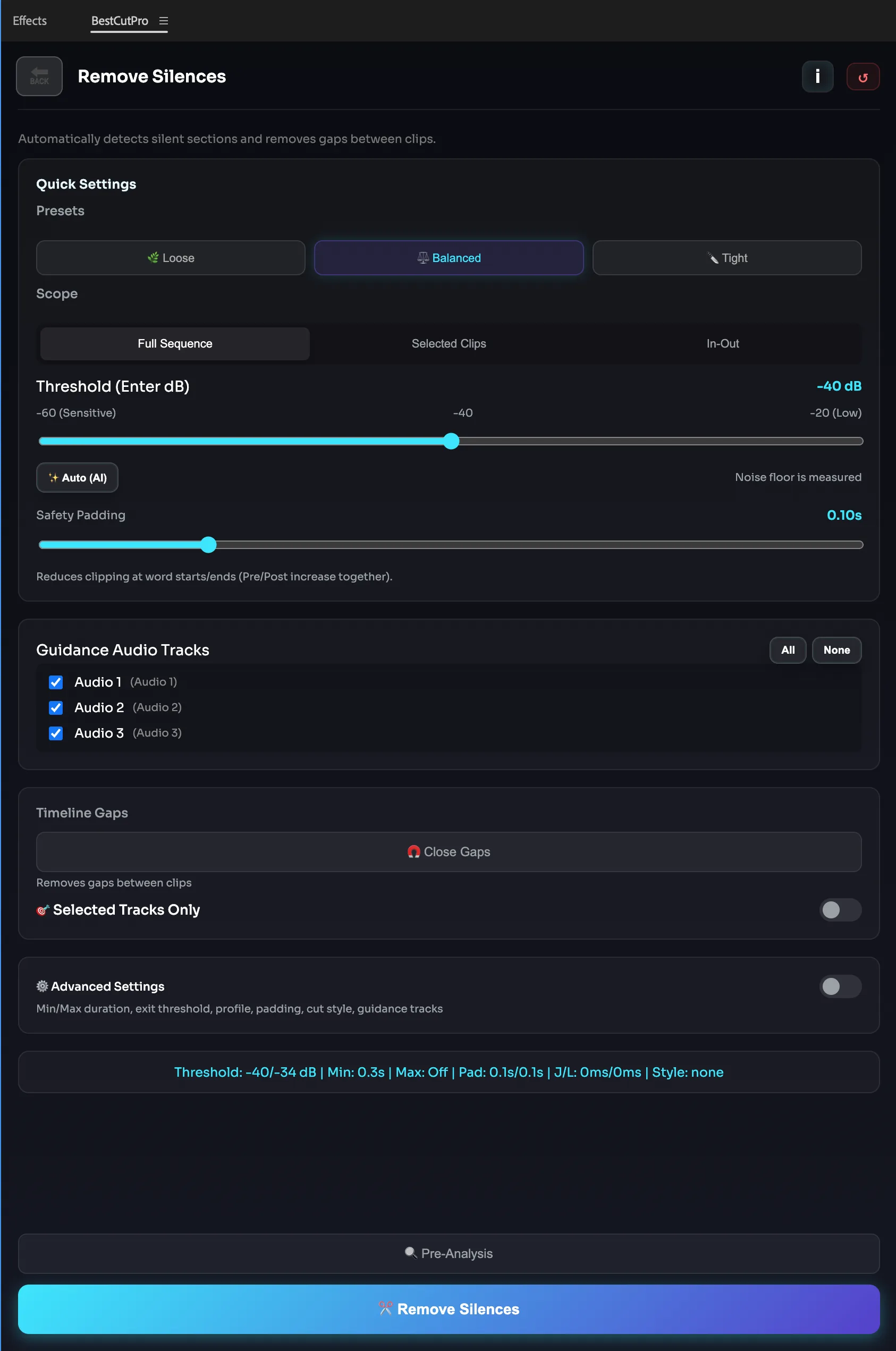This screenshot has height=1351, width=896.
Task: Click the magnifier Pre-Analysis icon
Action: (410, 1253)
